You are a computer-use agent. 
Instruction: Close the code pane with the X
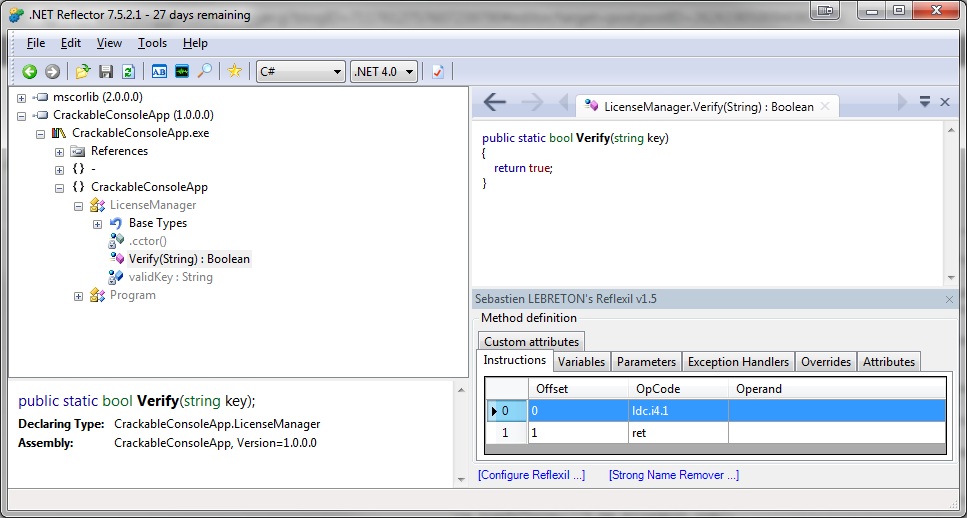tap(945, 102)
